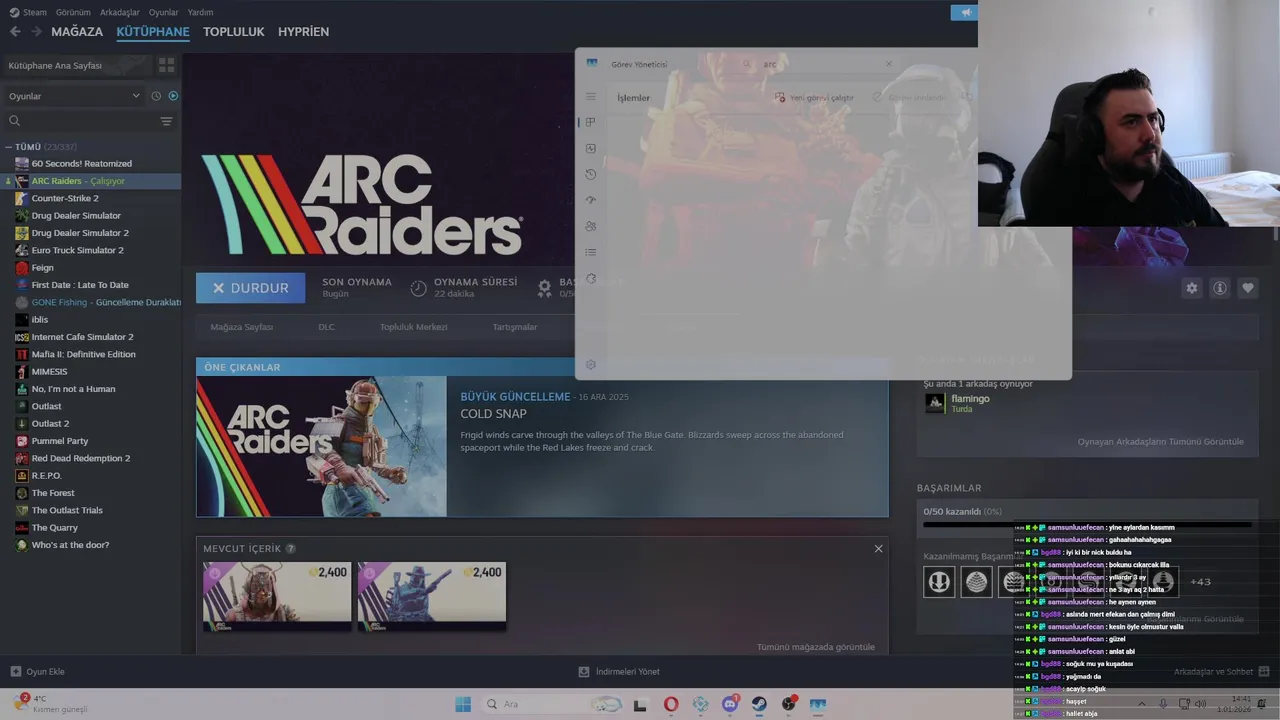Open the Windows Start menu
This screenshot has height=720, width=1280.
pyautogui.click(x=463, y=704)
